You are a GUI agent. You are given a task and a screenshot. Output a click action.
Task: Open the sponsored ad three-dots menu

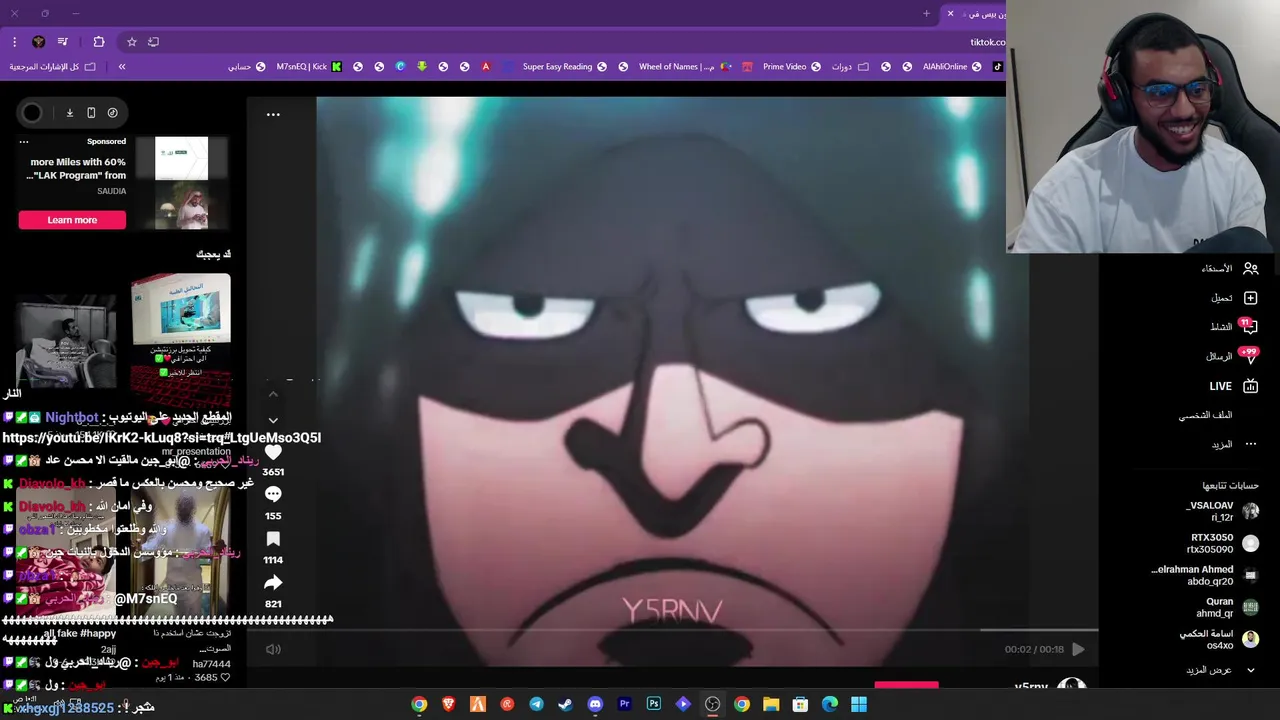tap(24, 142)
